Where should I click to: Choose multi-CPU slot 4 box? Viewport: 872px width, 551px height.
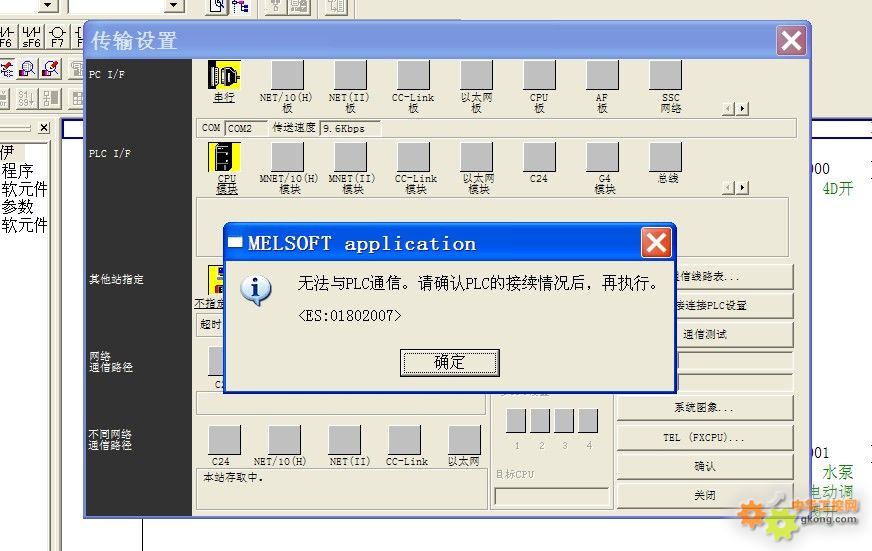point(588,421)
